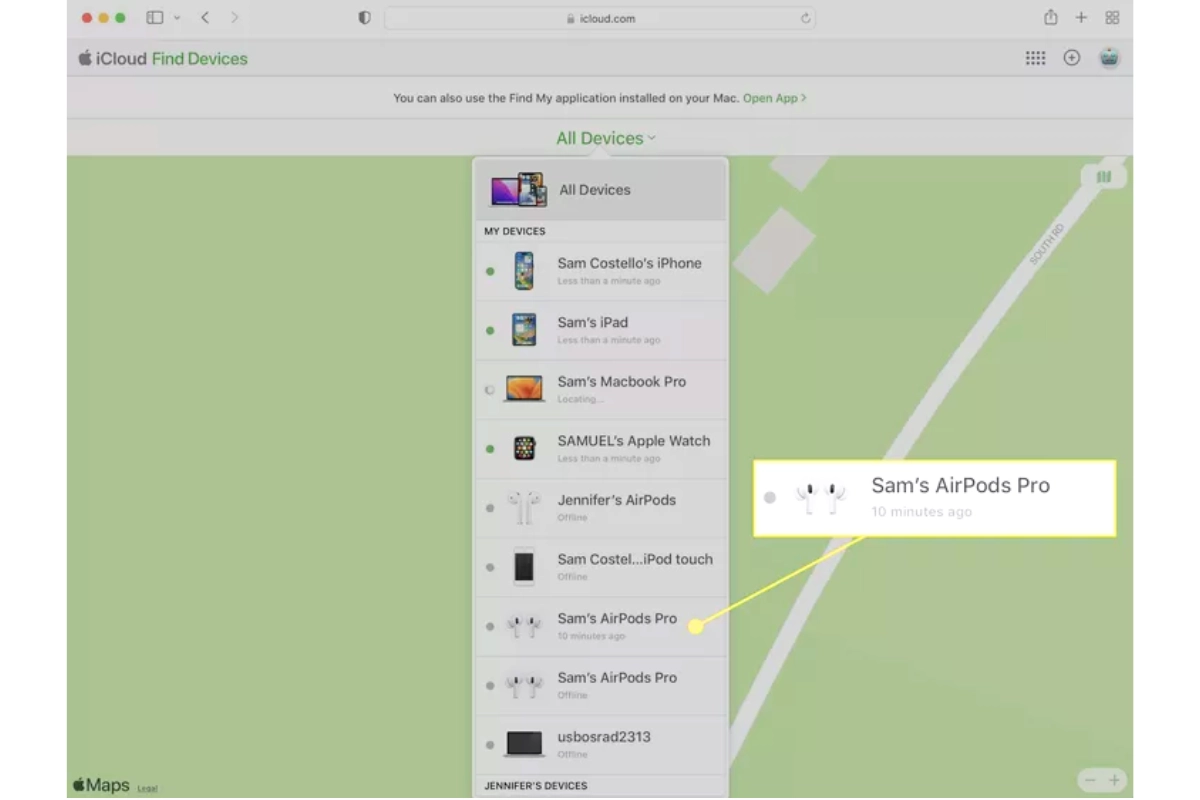1200x800 pixels.
Task: Go back with Safari back arrow
Action: 205,18
